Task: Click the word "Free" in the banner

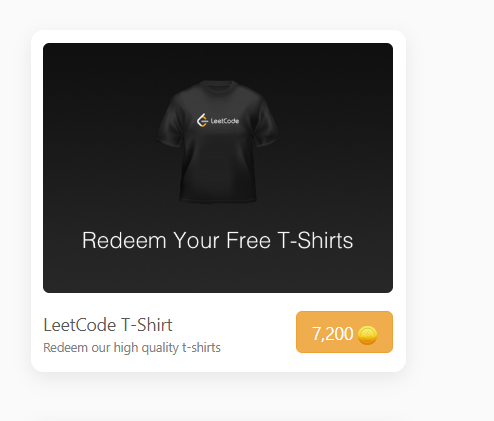Action: pos(248,240)
